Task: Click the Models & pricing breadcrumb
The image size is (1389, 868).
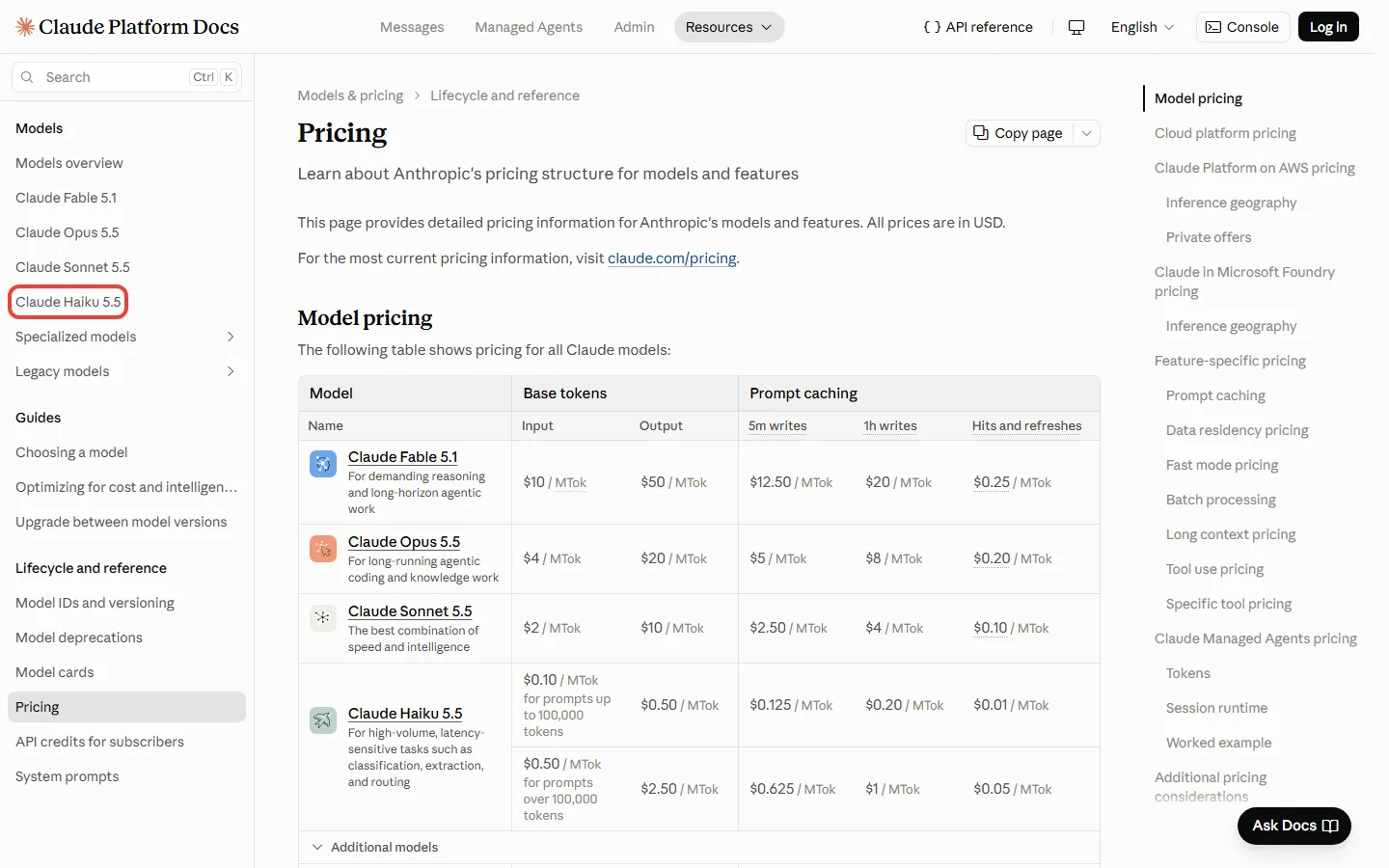Action: [351, 95]
